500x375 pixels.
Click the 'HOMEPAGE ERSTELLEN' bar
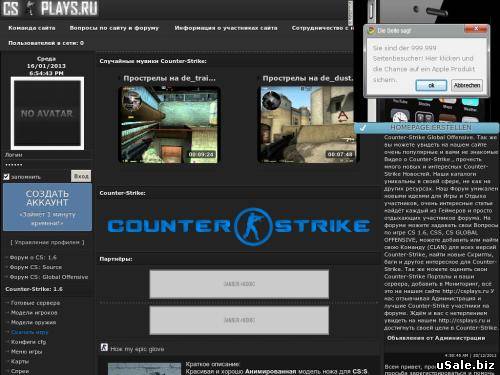[x=427, y=128]
